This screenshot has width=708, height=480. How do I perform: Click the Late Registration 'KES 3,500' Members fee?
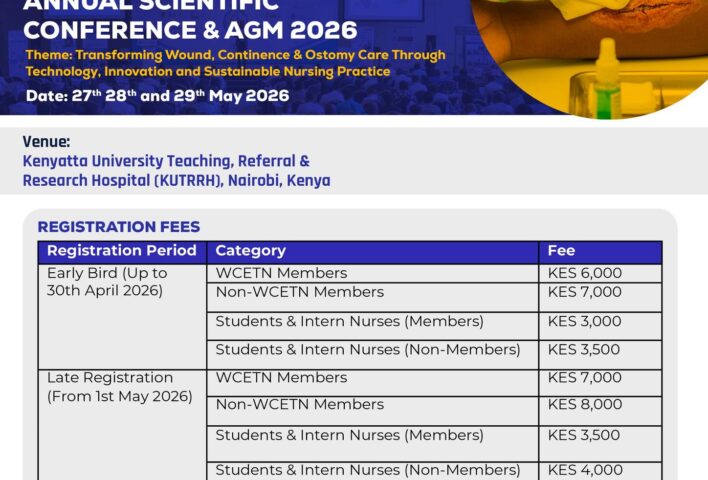click(601, 443)
